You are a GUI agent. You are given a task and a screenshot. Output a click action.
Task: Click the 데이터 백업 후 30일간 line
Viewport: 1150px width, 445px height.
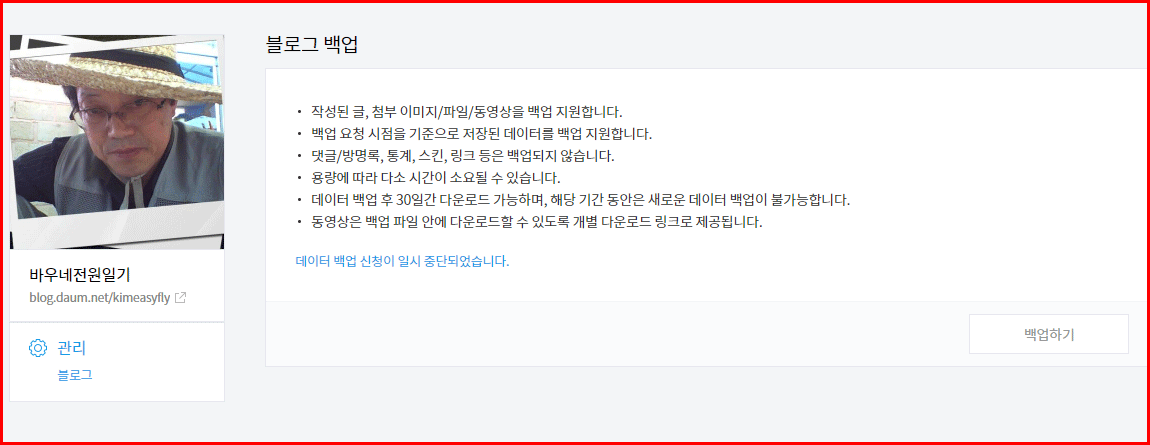tap(580, 199)
